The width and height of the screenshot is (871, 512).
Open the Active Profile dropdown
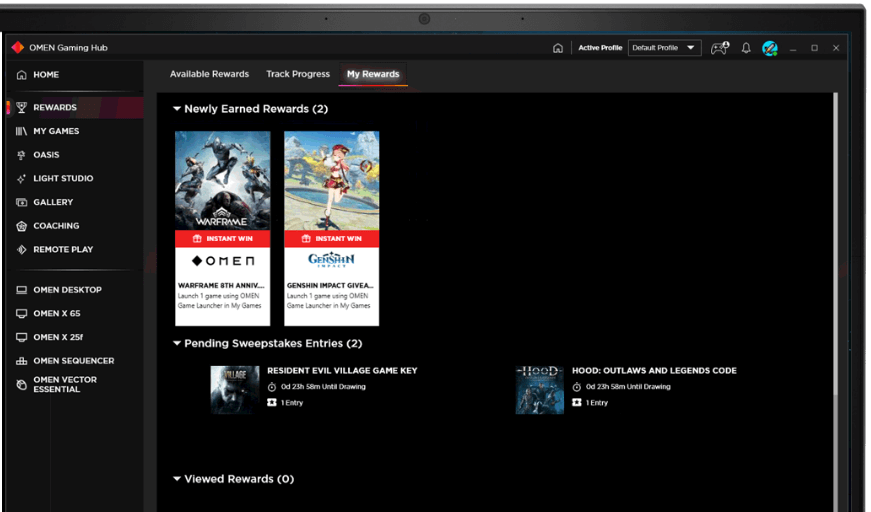click(x=664, y=48)
